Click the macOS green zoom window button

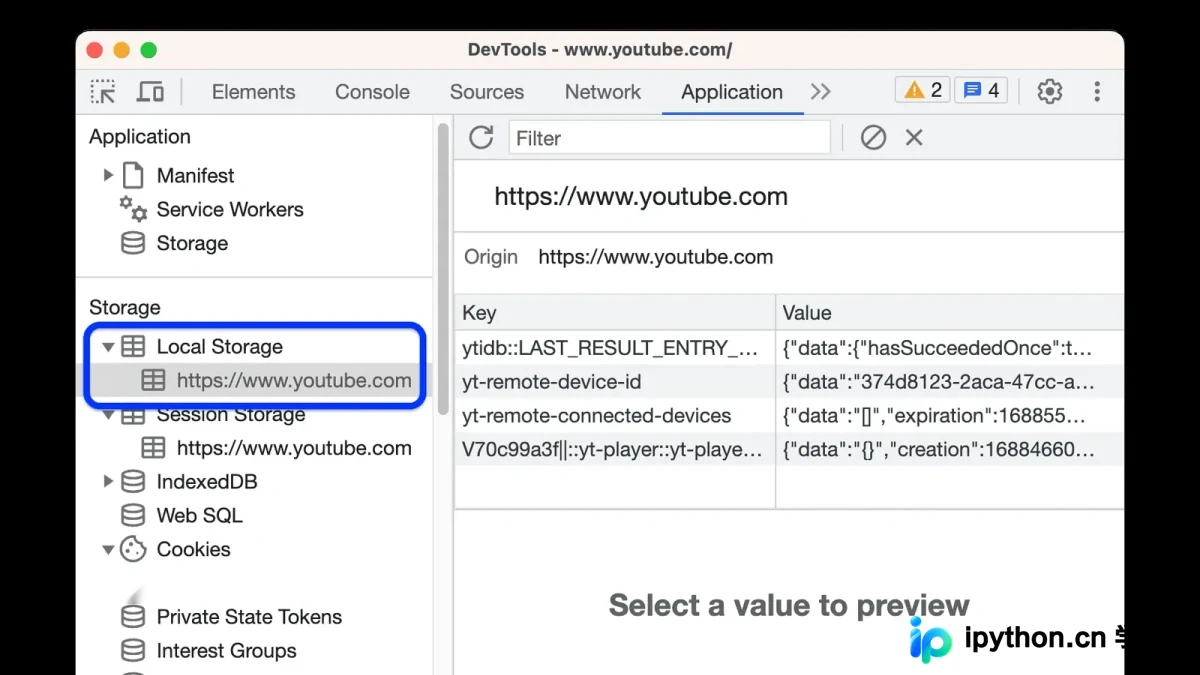coord(148,50)
